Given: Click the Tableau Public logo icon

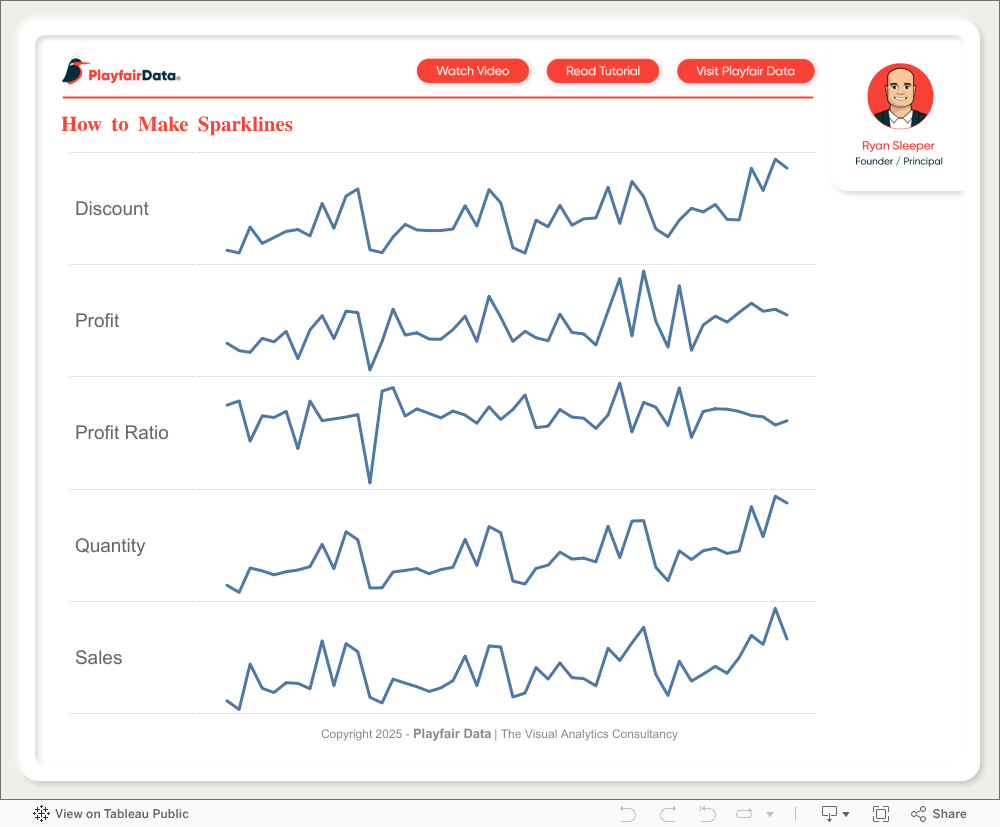Looking at the screenshot, I should pos(41,814).
